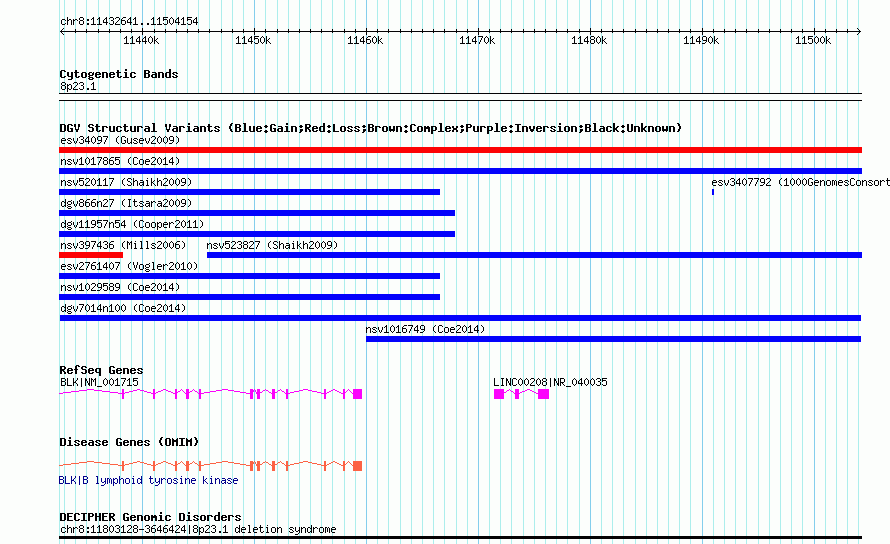
Task: Open the esv2761407 (Vogler2010) variant bar
Action: coord(249,276)
